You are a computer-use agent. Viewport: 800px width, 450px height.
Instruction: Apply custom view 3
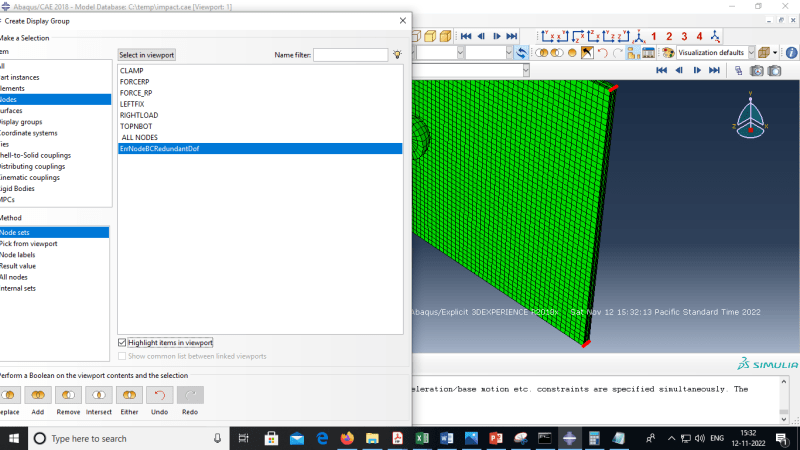[684, 36]
